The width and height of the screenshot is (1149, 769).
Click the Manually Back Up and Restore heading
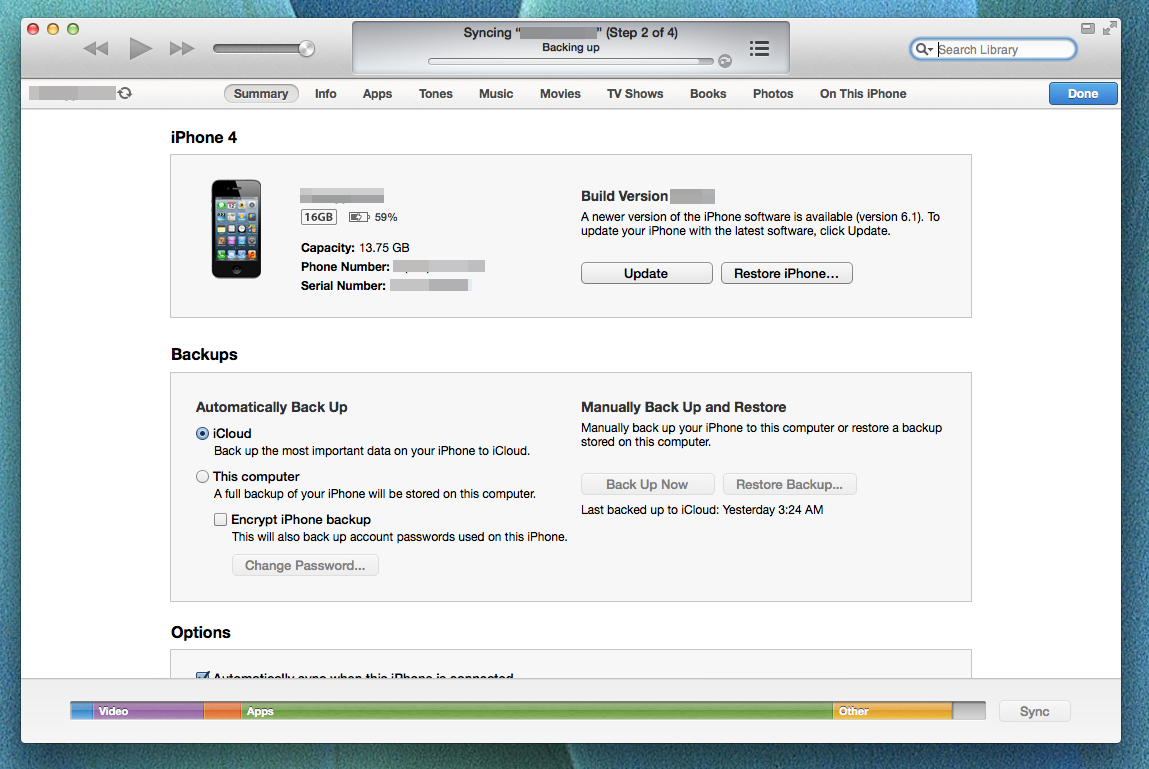pyautogui.click(x=684, y=407)
